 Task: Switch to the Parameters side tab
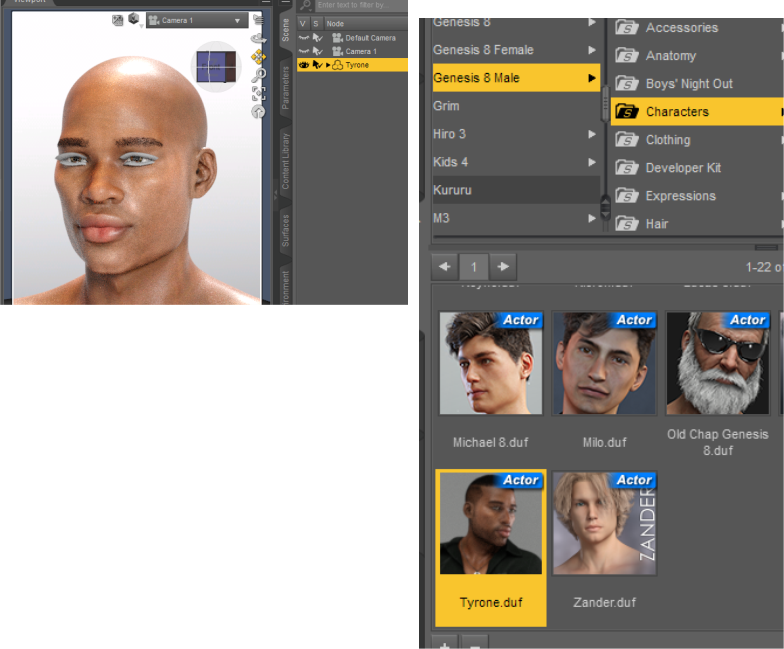coord(285,88)
